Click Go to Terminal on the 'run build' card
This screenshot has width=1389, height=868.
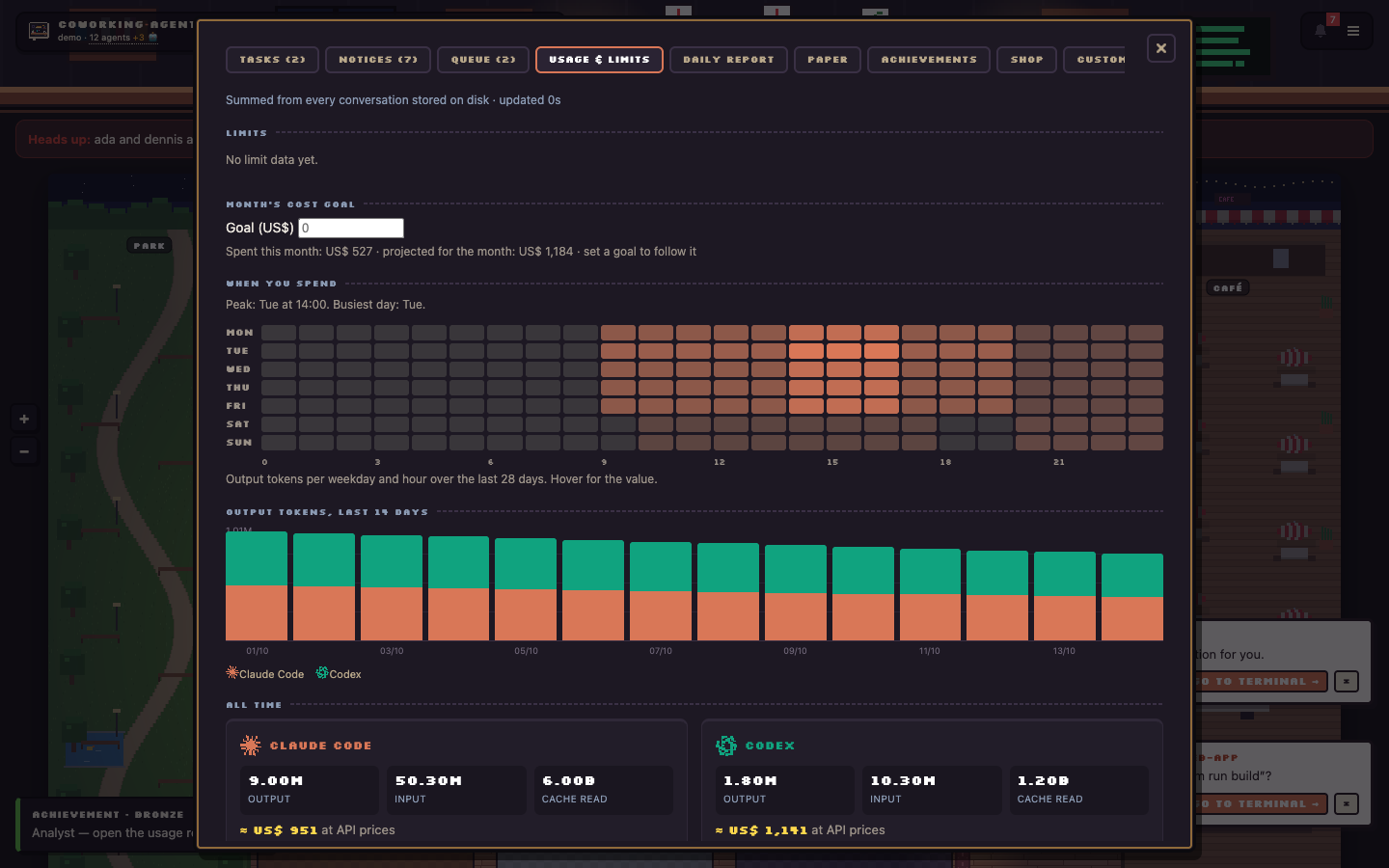[x=1260, y=803]
